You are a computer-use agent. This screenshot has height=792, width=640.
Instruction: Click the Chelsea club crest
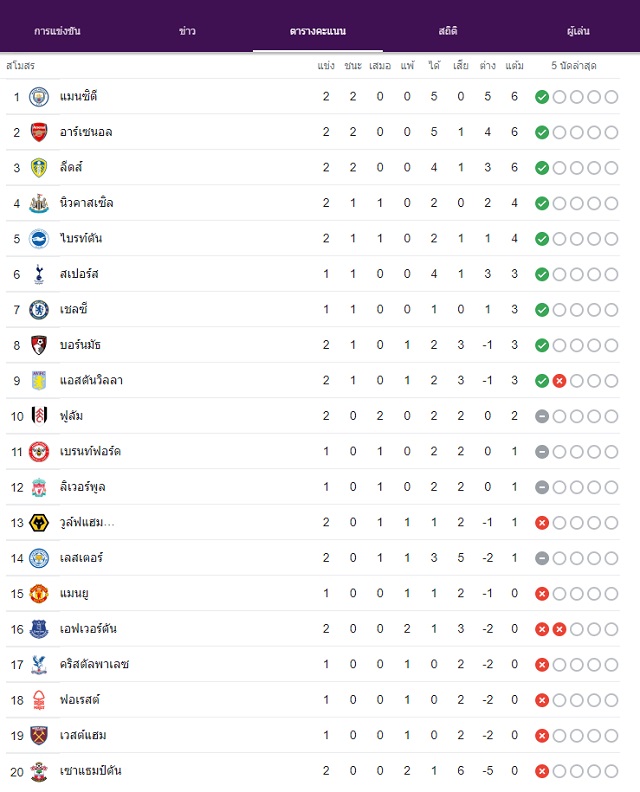(x=39, y=310)
